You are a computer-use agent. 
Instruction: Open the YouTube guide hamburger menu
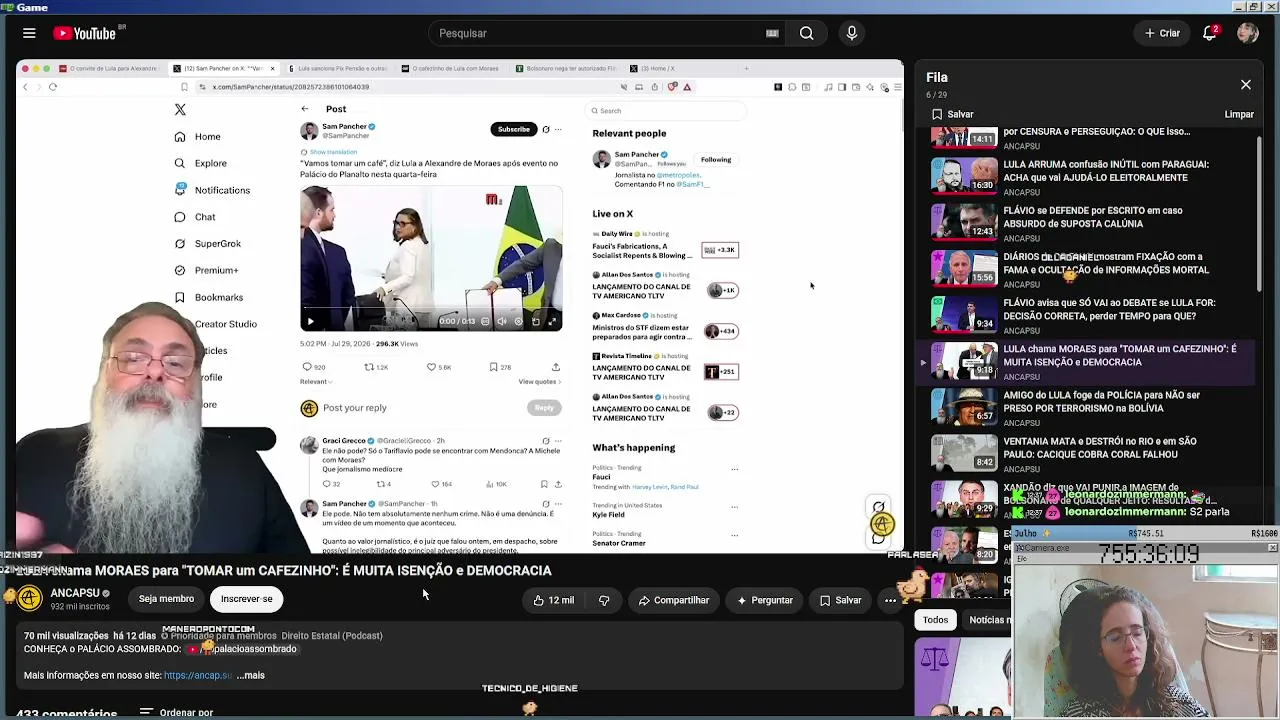[29, 33]
